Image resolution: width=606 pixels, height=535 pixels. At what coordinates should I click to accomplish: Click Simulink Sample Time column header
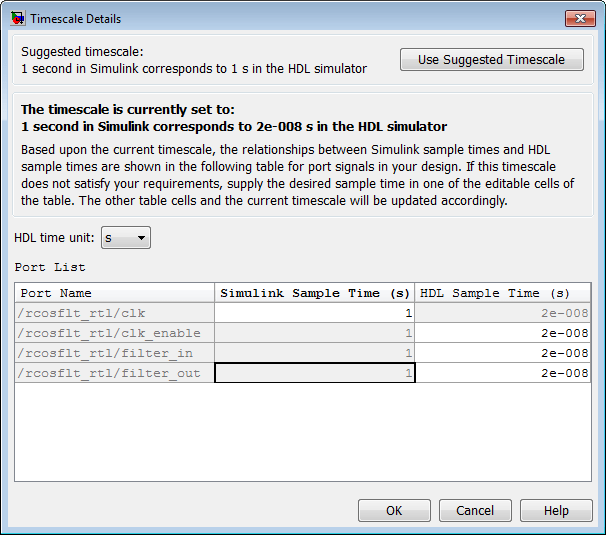coord(315,293)
